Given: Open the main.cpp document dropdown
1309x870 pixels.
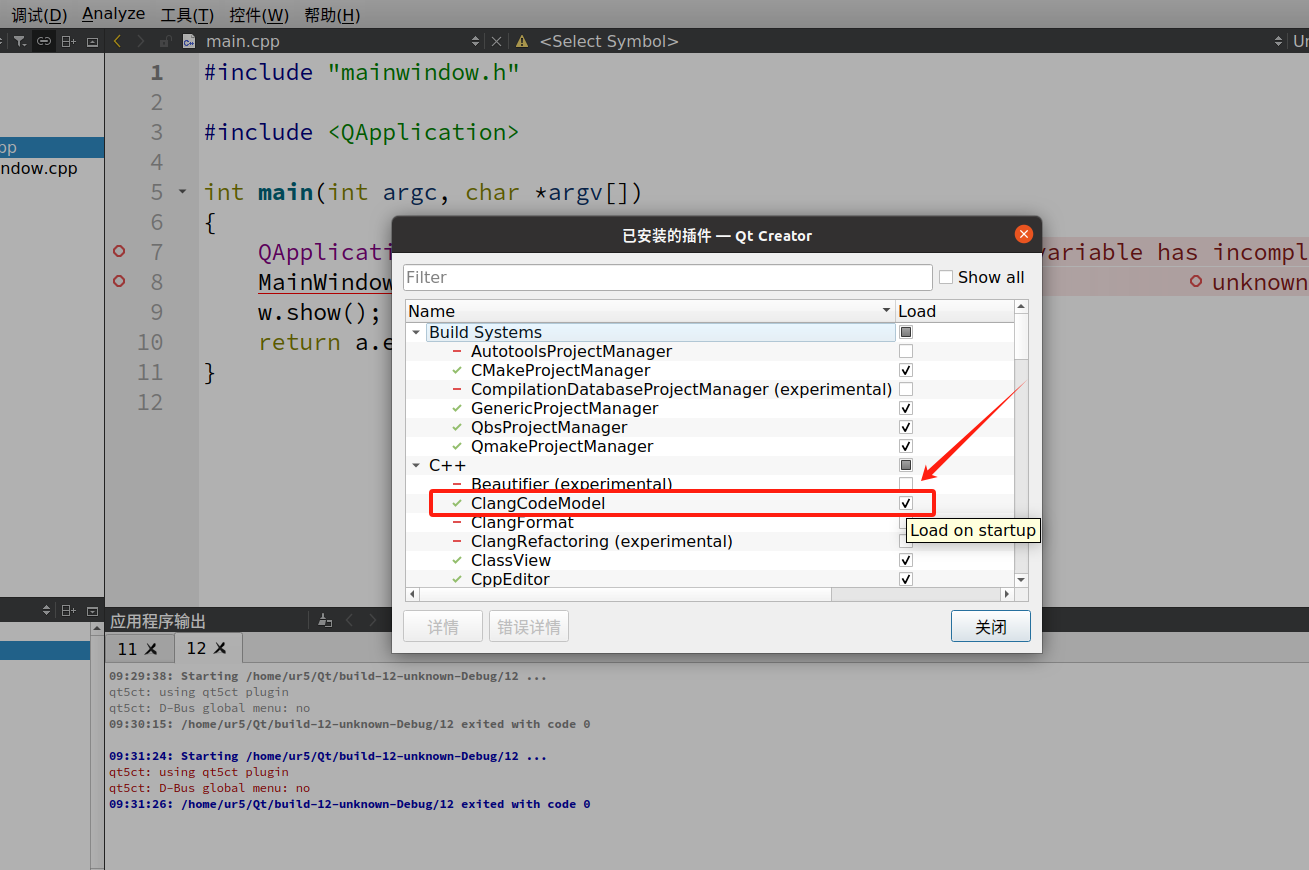Looking at the screenshot, I should pos(475,41).
